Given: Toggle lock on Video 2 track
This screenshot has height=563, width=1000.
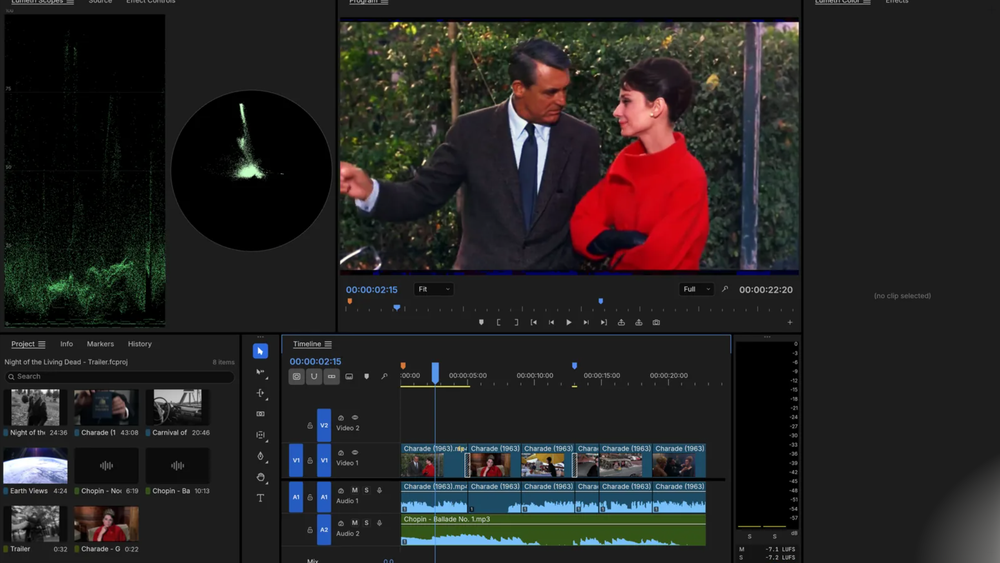Looking at the screenshot, I should tap(310, 425).
